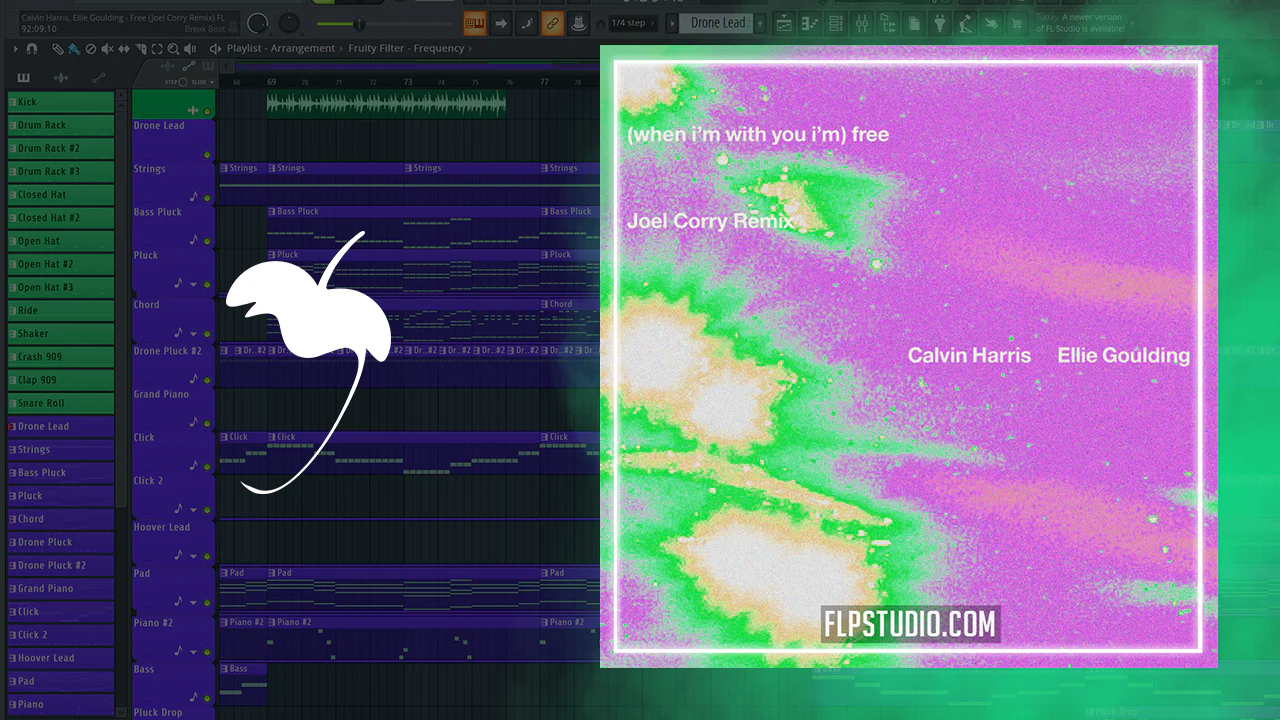Viewport: 1280px width, 720px height.
Task: Click the newer version available notification
Action: (x=1080, y=23)
